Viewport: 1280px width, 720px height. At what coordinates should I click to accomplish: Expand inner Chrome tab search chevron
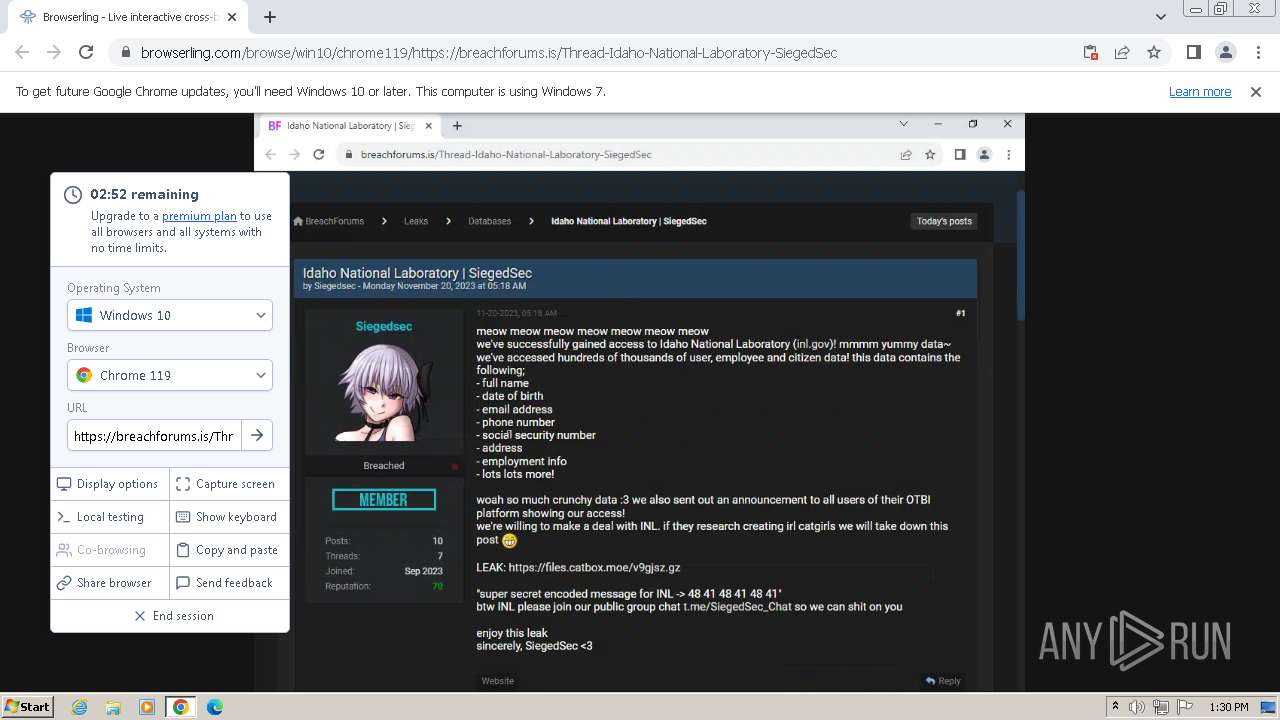click(x=903, y=124)
